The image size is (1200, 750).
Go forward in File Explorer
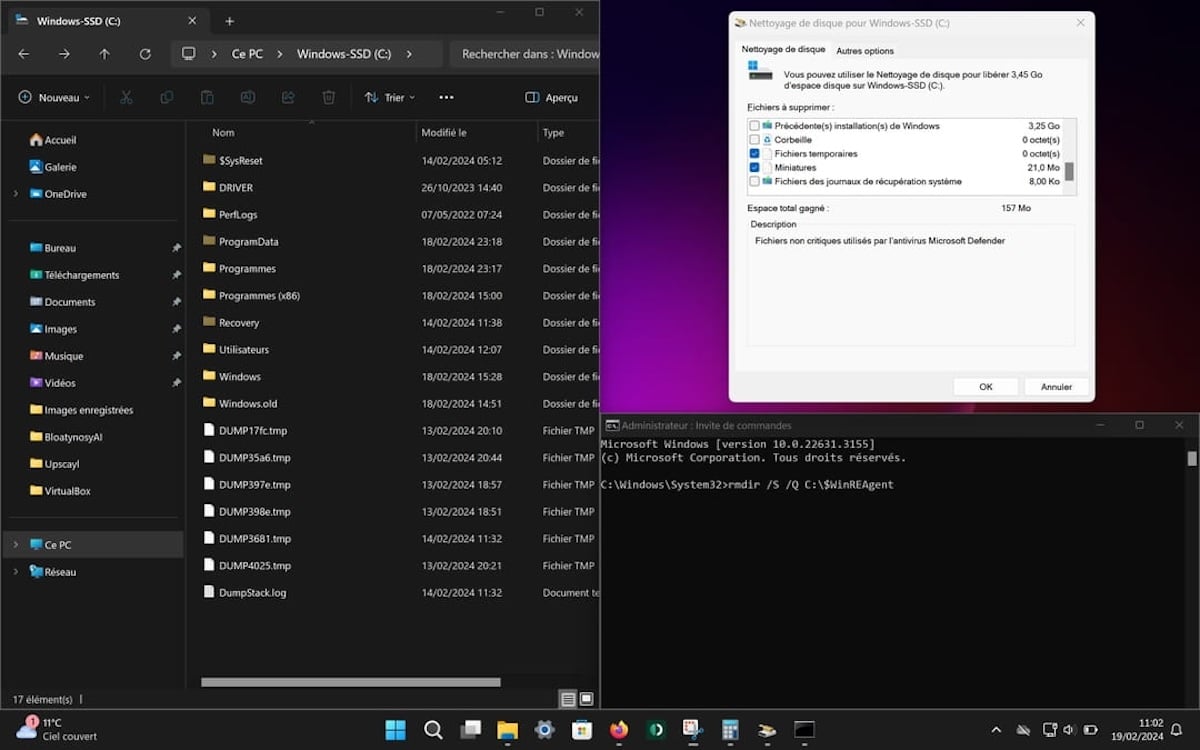tap(64, 54)
